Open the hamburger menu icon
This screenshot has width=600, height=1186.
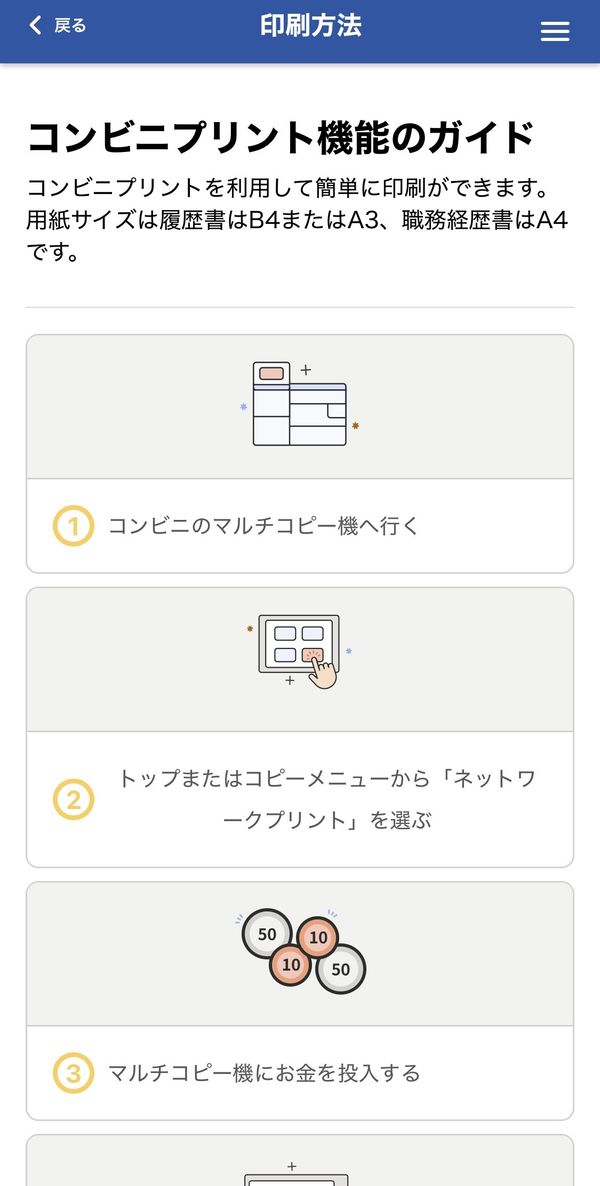[555, 31]
